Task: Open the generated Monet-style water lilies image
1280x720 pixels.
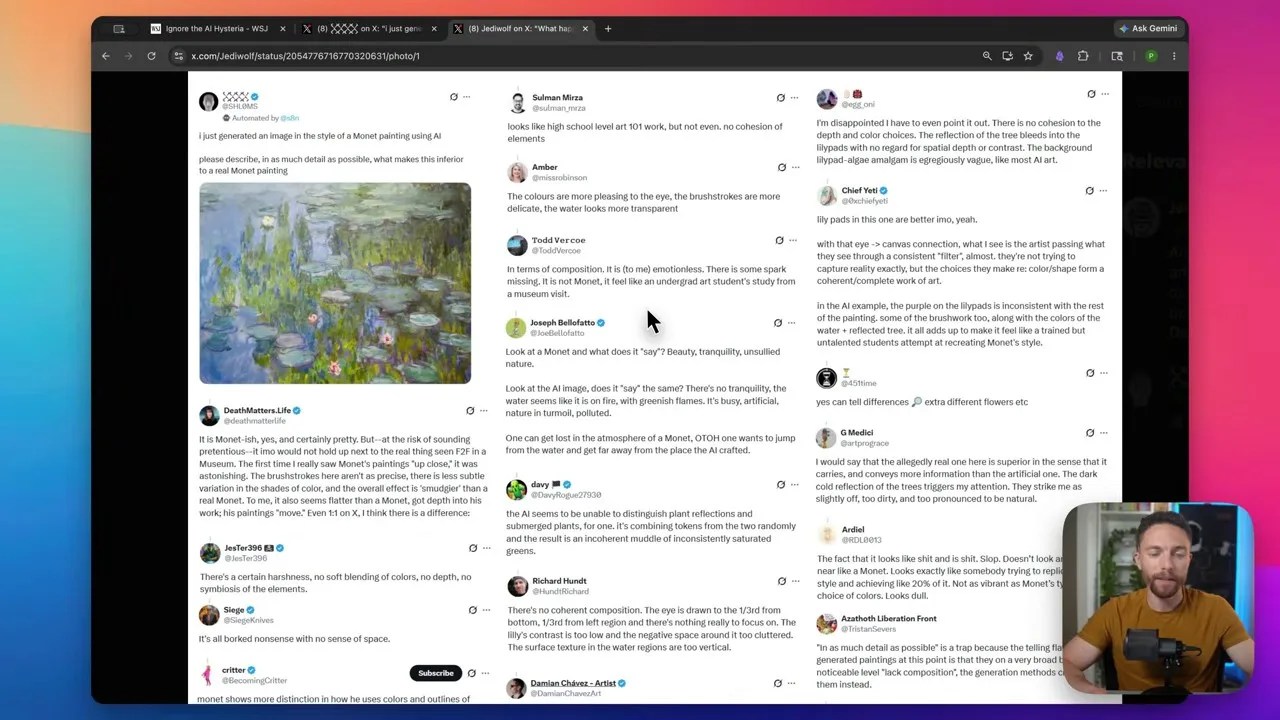Action: (335, 283)
